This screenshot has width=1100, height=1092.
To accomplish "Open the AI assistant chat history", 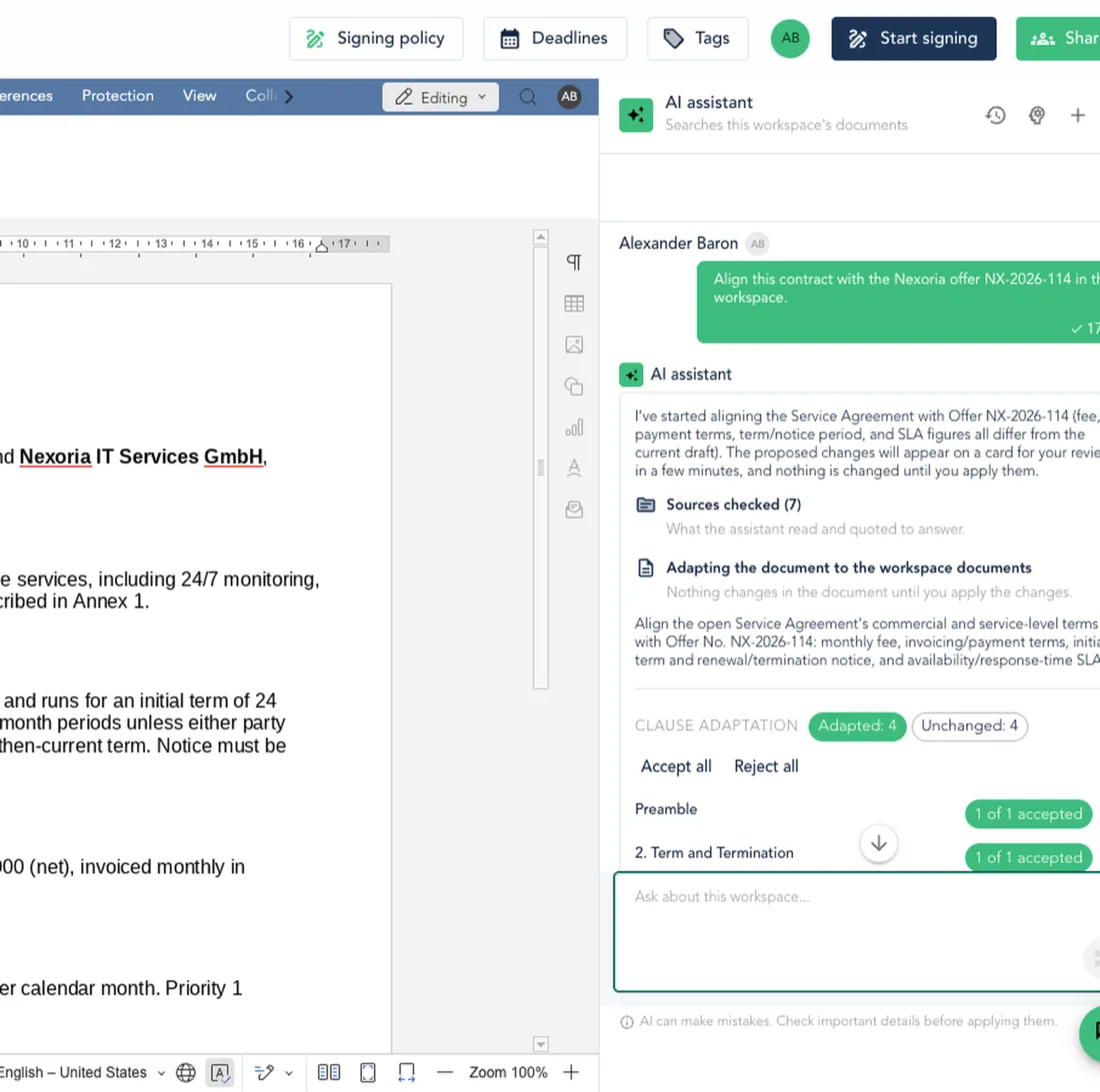I will pyautogui.click(x=995, y=116).
